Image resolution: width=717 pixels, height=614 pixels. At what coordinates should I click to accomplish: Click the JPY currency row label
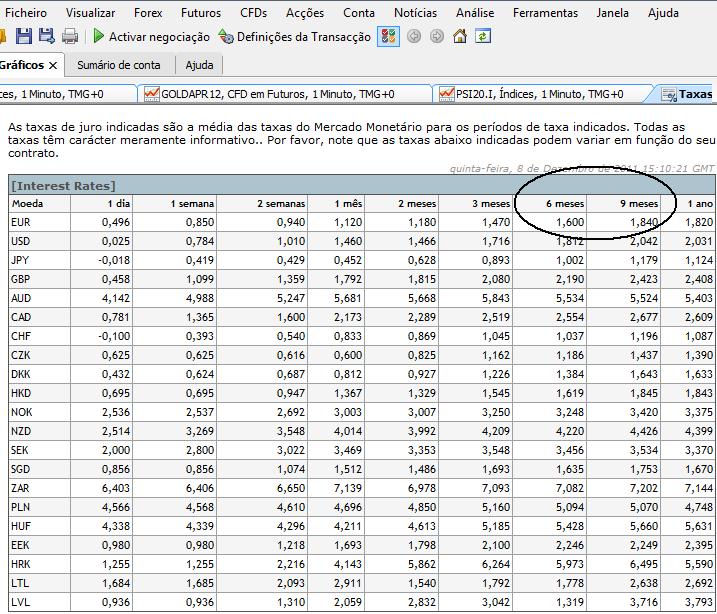pos(20,260)
